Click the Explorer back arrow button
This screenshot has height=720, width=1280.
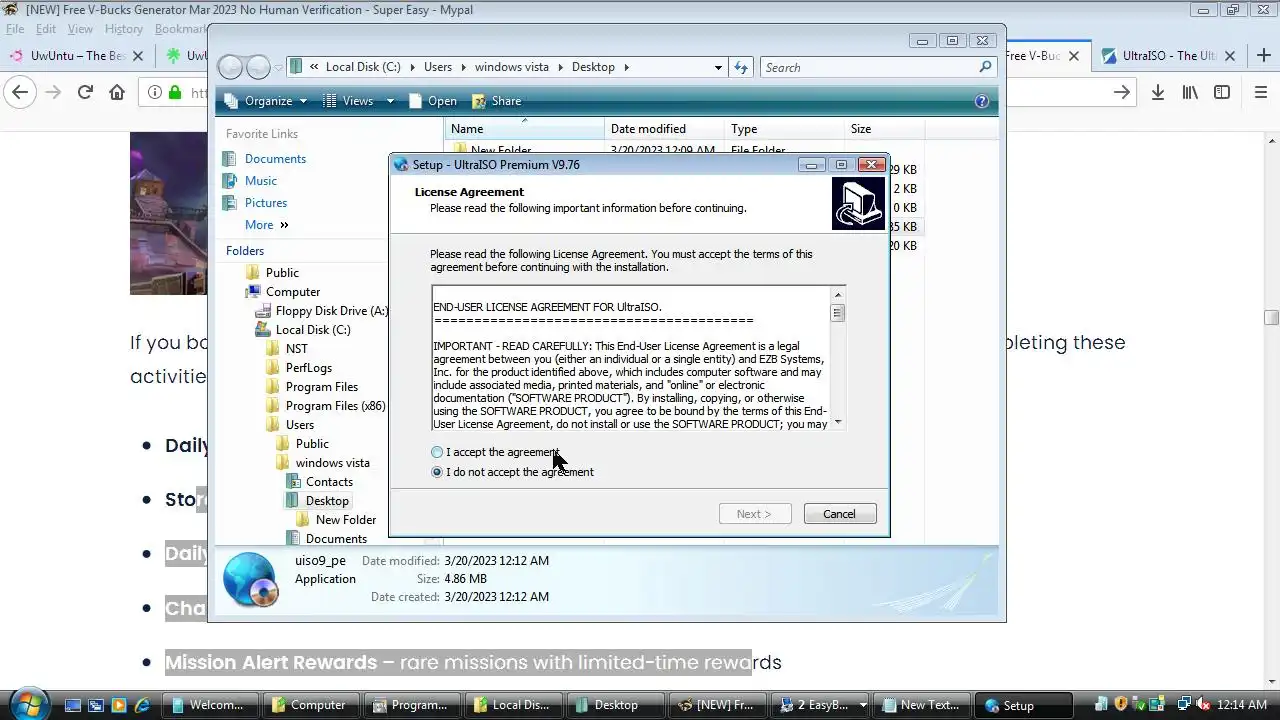[231, 67]
